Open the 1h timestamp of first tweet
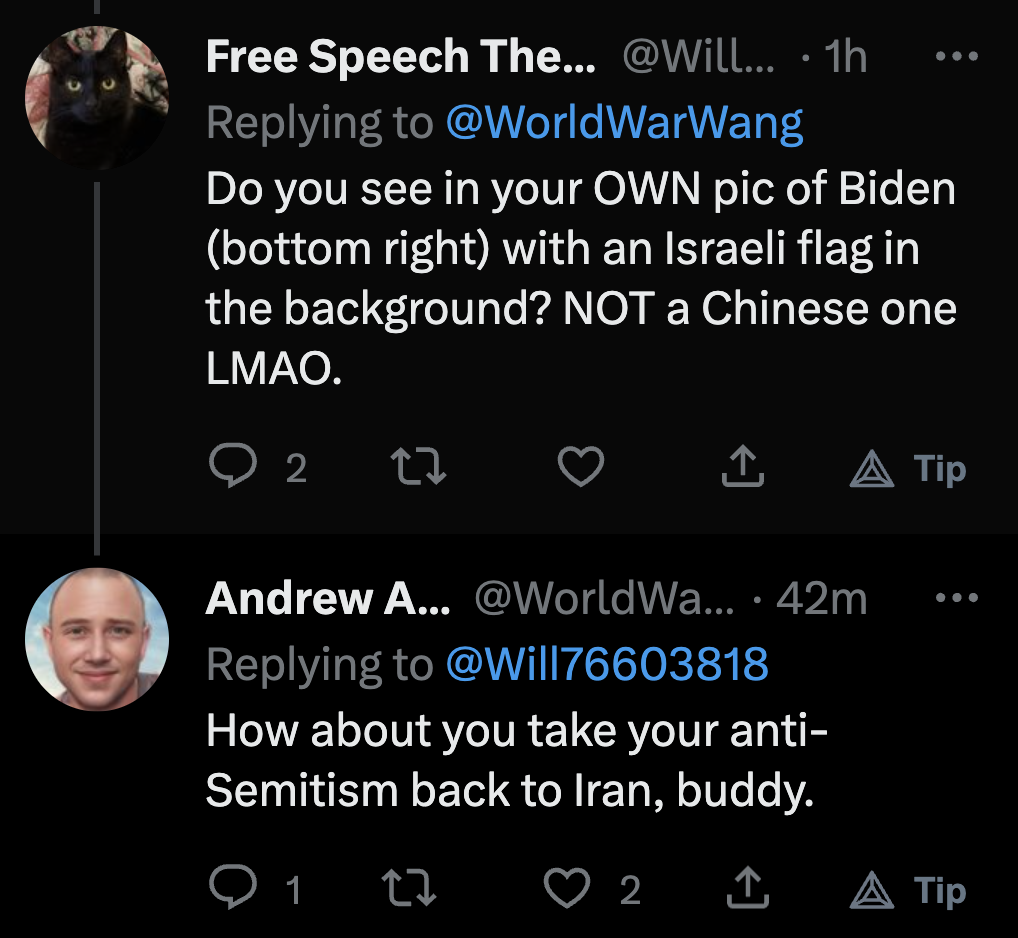Image resolution: width=1018 pixels, height=938 pixels. pos(845,58)
